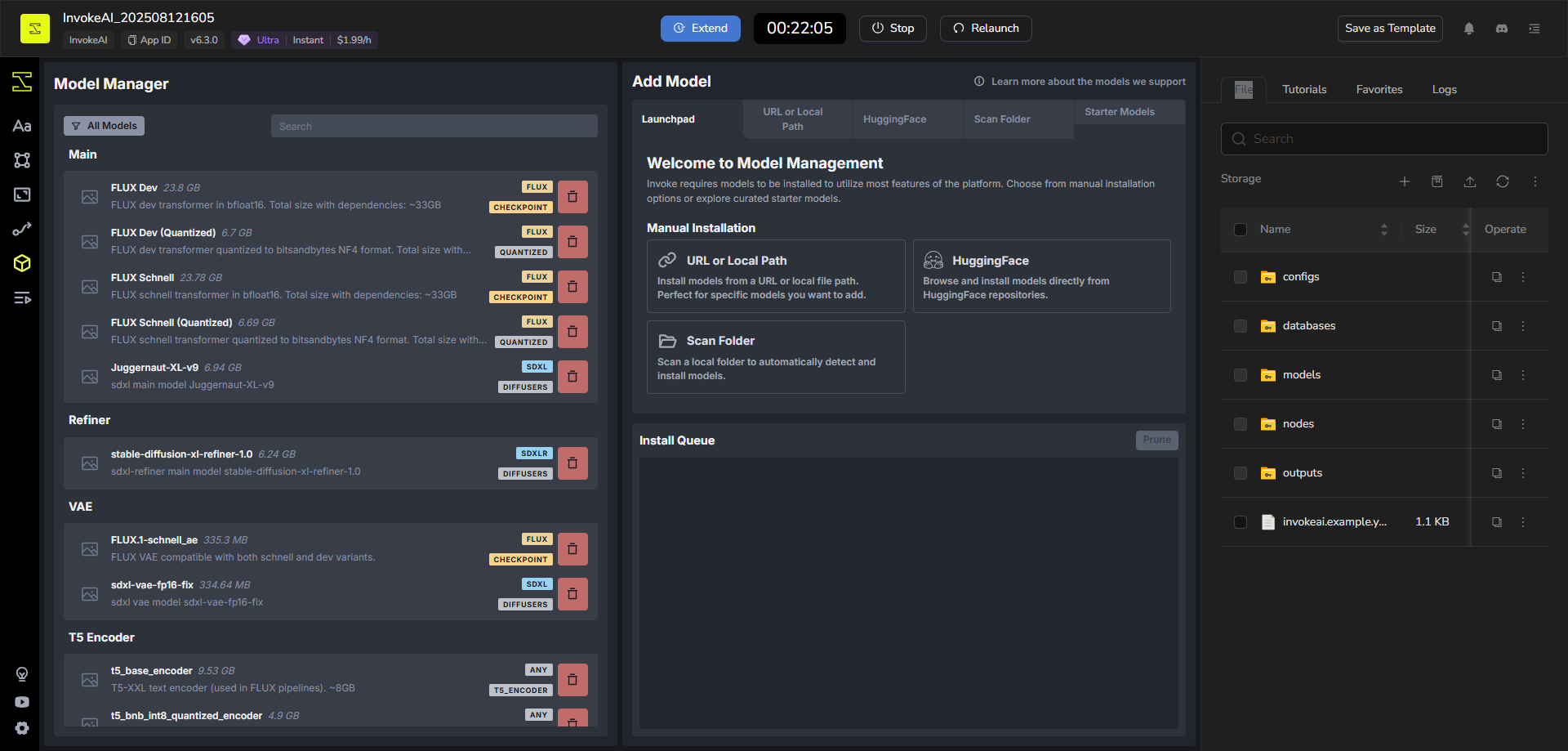Image resolution: width=1568 pixels, height=751 pixels.
Task: Open the Gallery/Upscaling sidebar icon
Action: tap(22, 194)
